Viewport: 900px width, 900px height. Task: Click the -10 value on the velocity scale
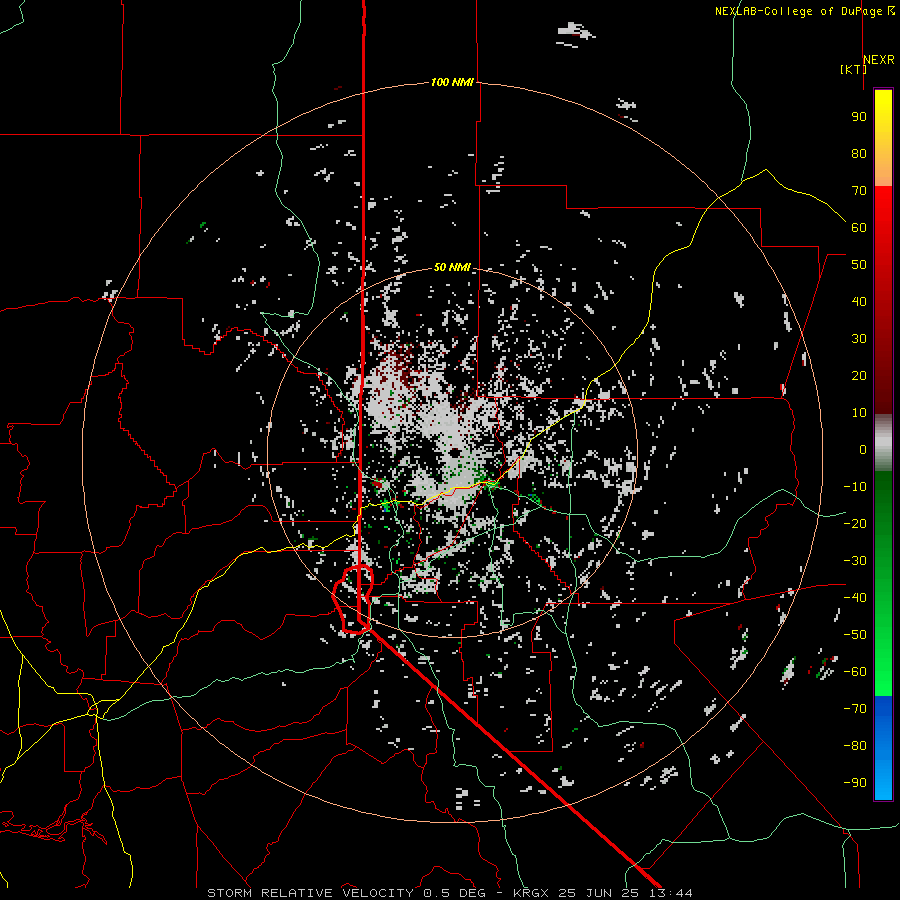pyautogui.click(x=855, y=487)
